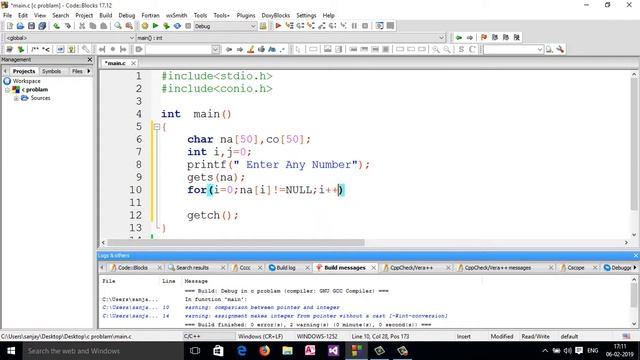Open the search text combo box dropdown arrow
This screenshot has height=360, width=640.
pos(216,49)
